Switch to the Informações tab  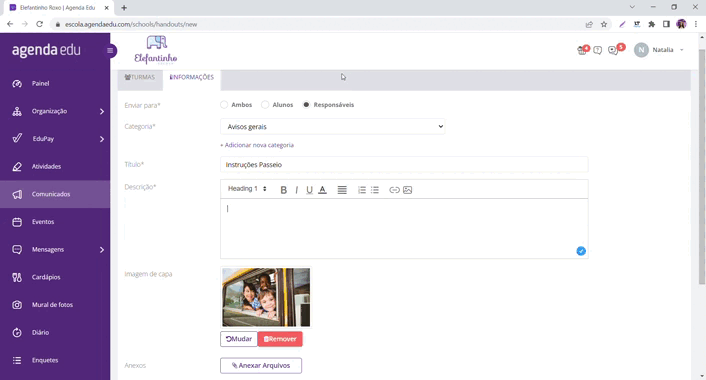point(192,77)
